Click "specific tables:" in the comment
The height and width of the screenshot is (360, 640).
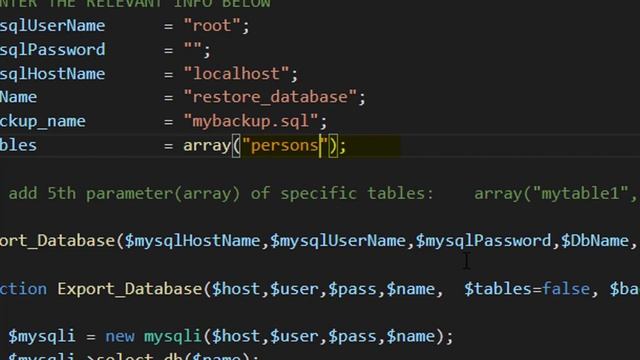coord(357,193)
